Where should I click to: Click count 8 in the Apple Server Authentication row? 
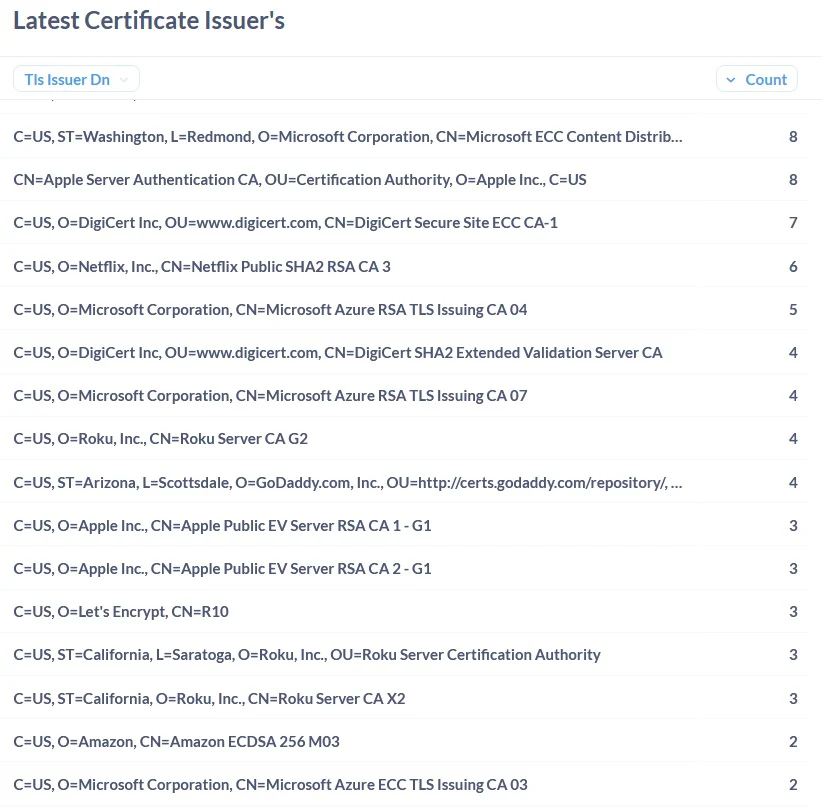[x=793, y=180]
